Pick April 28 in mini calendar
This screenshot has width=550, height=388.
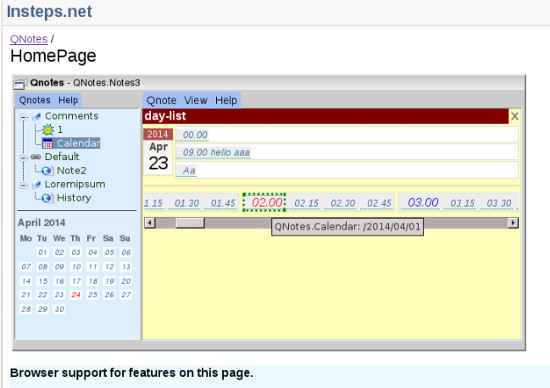(x=26, y=309)
